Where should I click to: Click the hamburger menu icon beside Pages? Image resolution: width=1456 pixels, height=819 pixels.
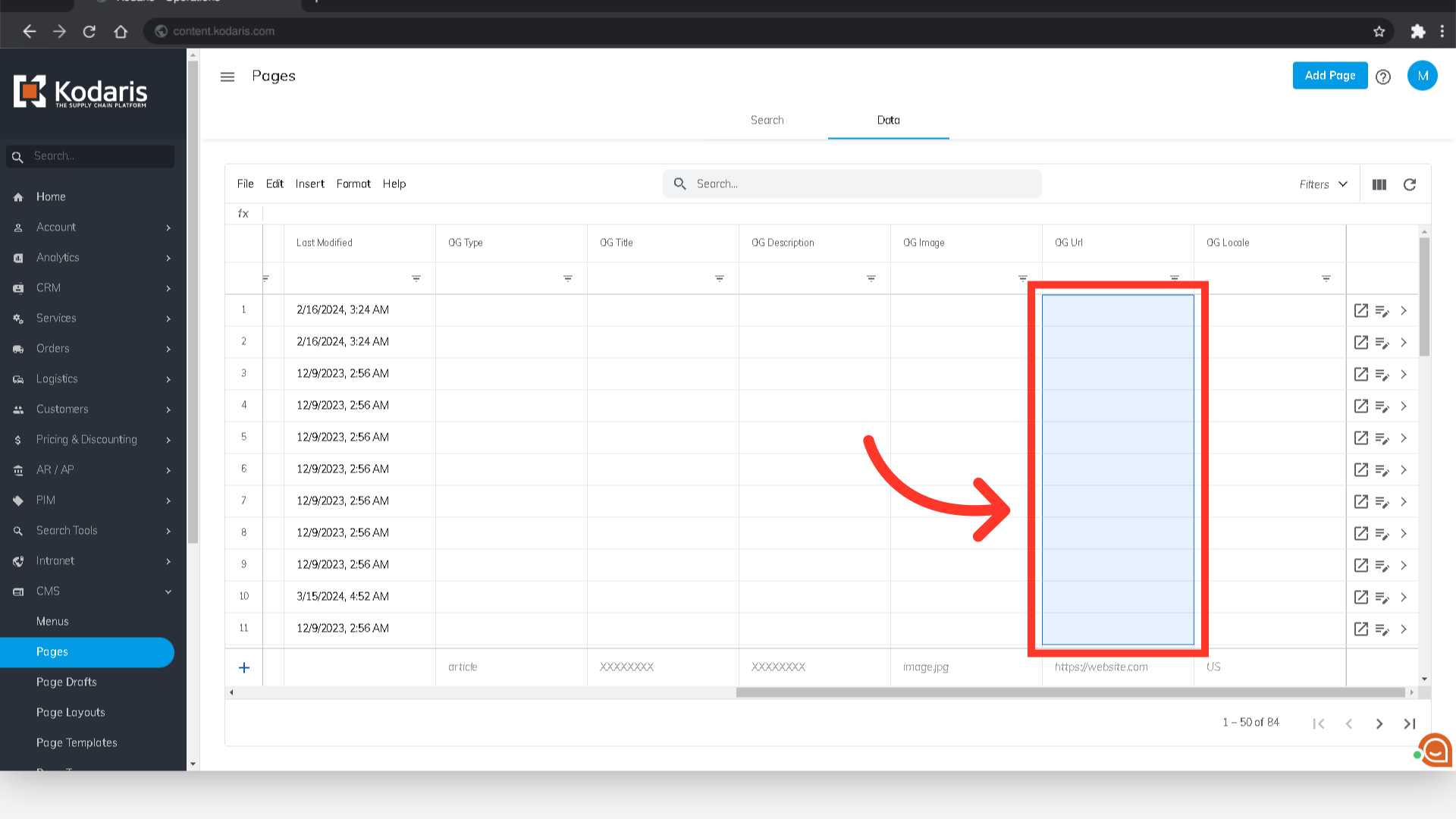pyautogui.click(x=227, y=77)
